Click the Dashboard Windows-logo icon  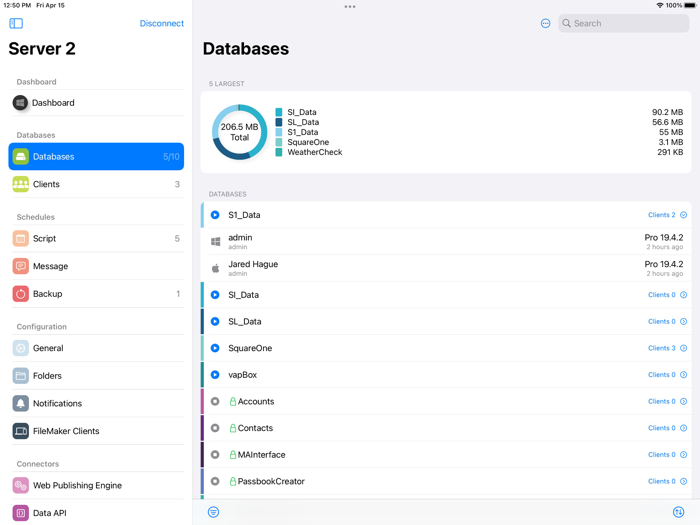pyautogui.click(x=20, y=103)
